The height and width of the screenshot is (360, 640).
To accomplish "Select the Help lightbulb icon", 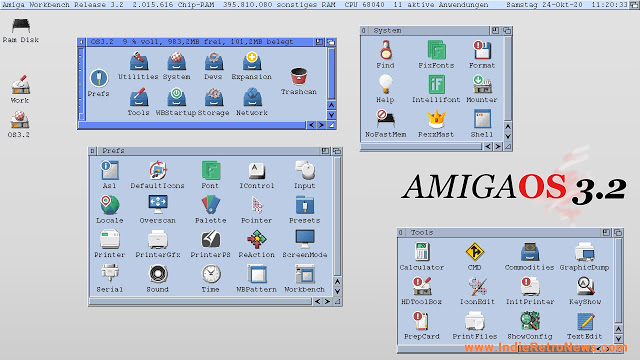I will [386, 84].
